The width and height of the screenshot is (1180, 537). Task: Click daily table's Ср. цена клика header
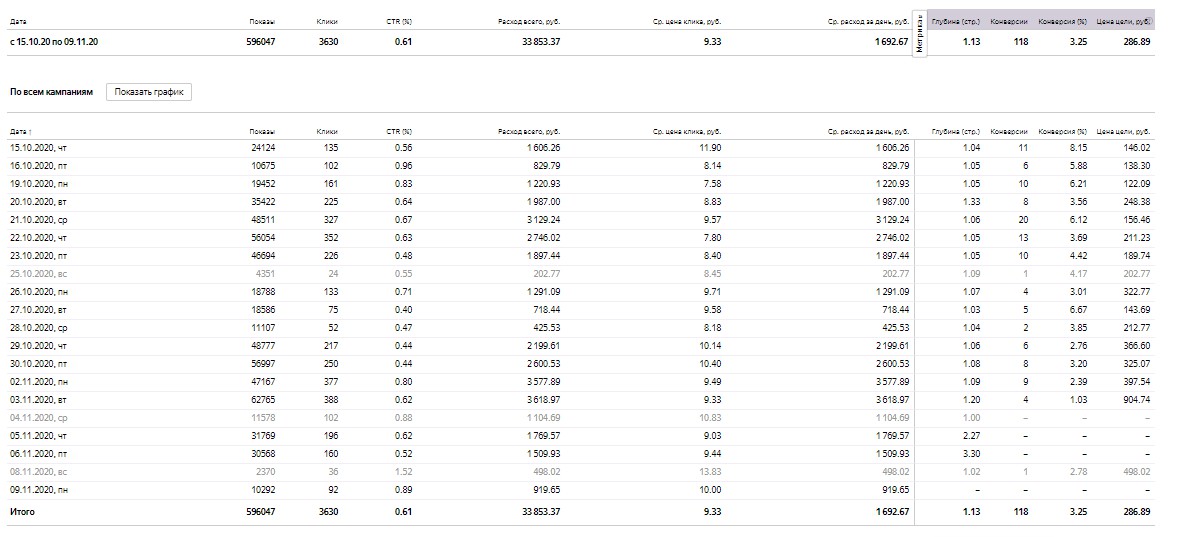point(687,132)
